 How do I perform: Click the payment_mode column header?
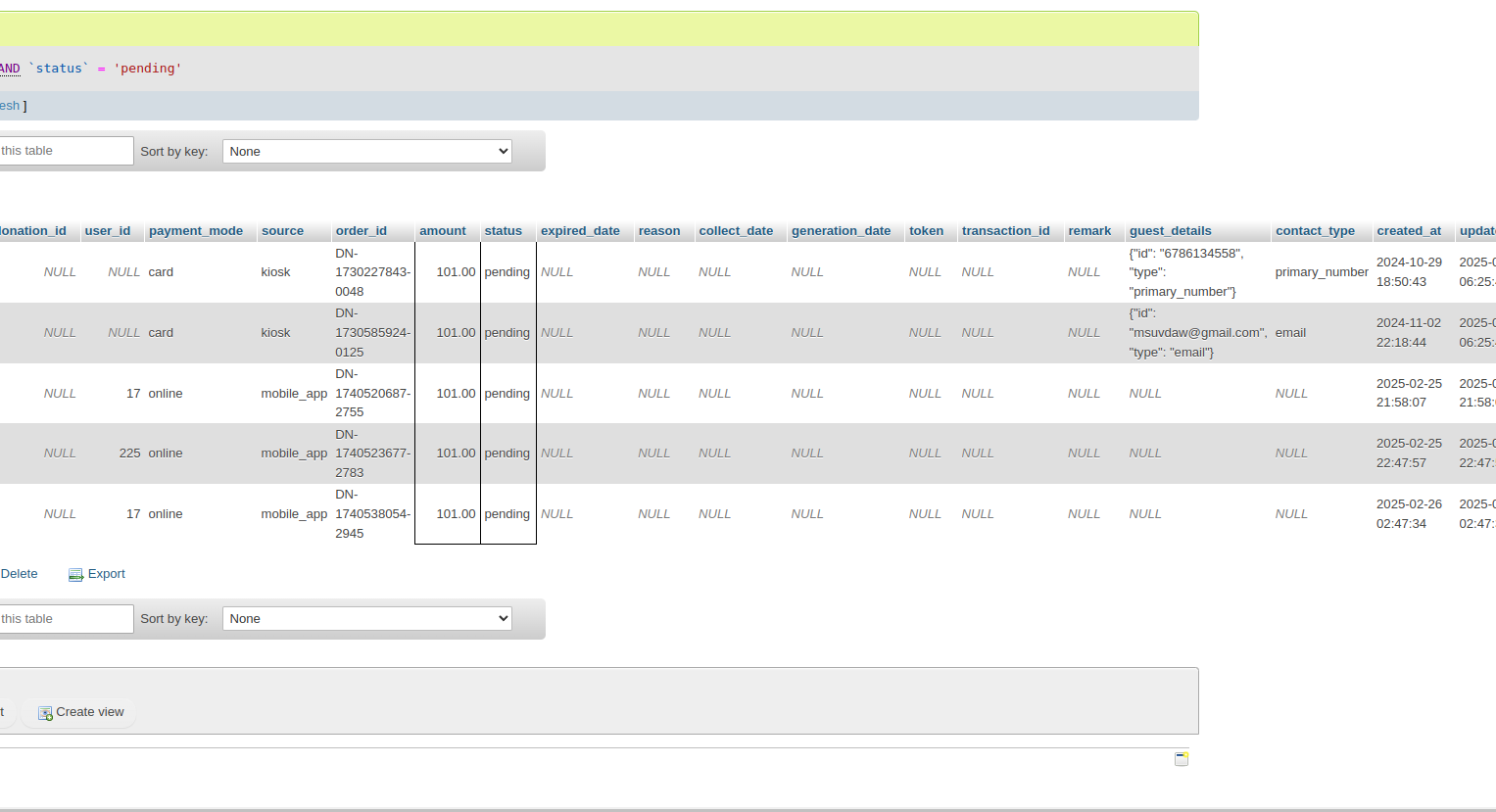tap(196, 231)
